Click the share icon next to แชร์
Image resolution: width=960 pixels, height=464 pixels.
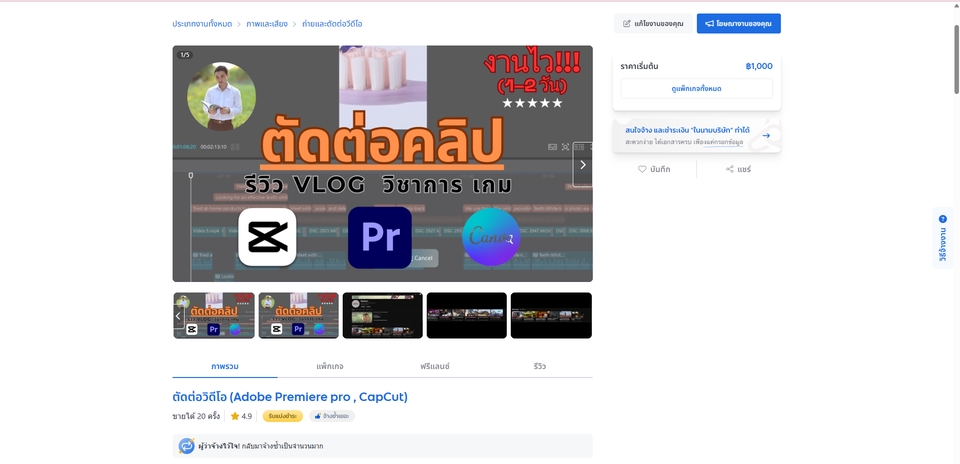[730, 169]
